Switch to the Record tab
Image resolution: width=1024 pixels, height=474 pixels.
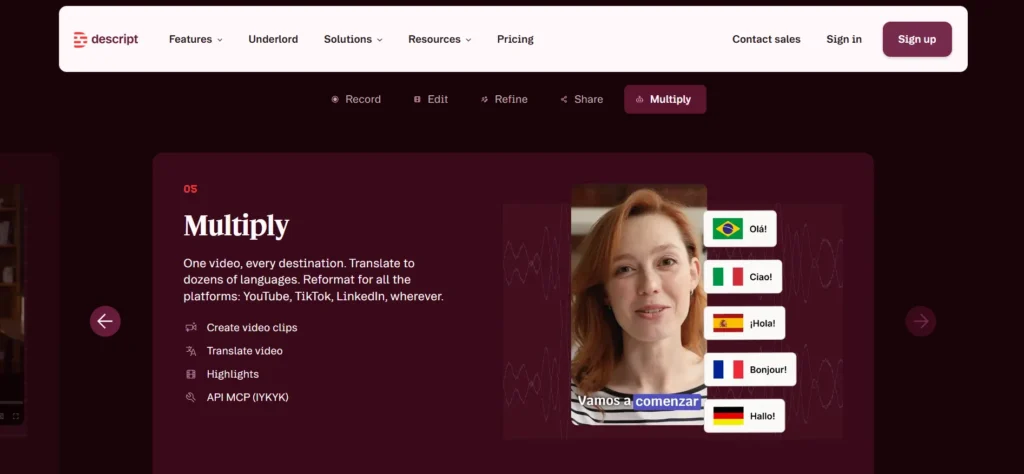click(x=356, y=99)
